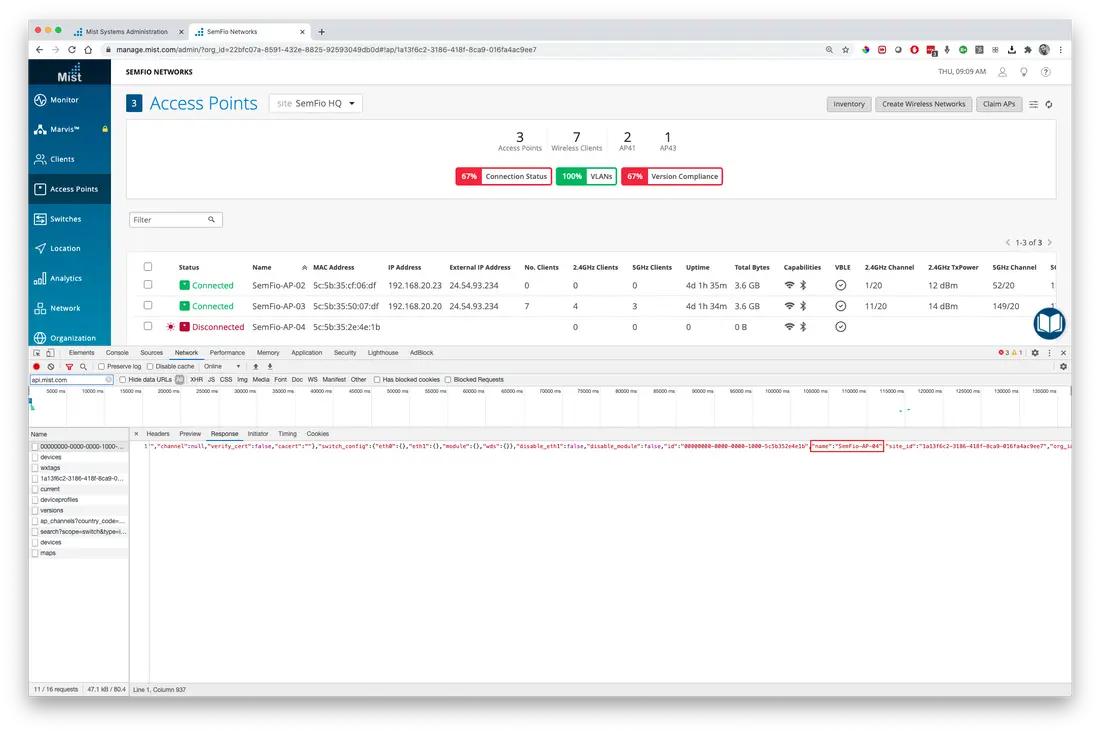Open the Marvis sidebar icon
1100x734 pixels.
pyautogui.click(x=40, y=129)
